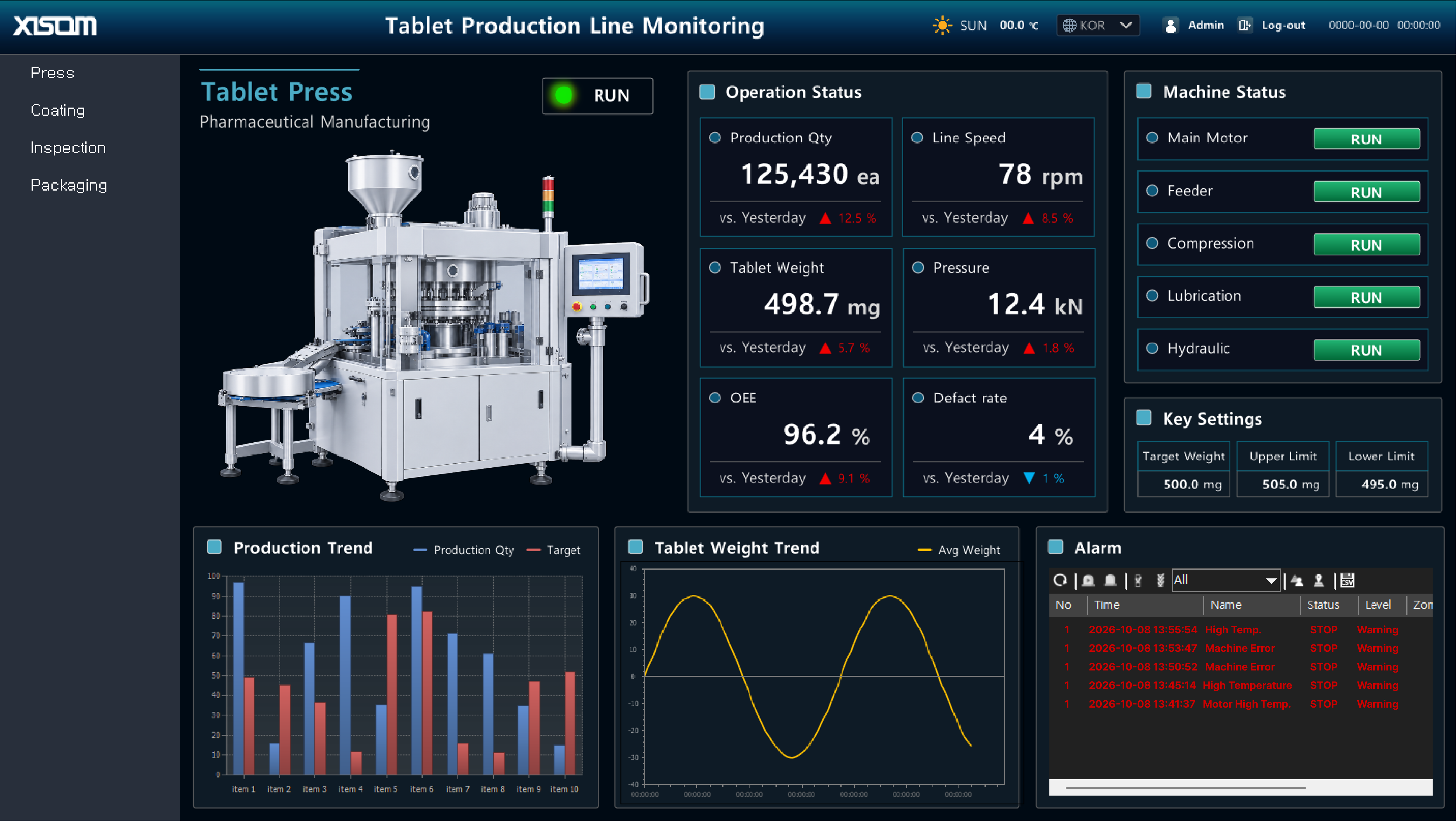Click the single acknowledge pin icon in Alarm toolbar
The width and height of the screenshot is (1456, 821).
click(1138, 580)
